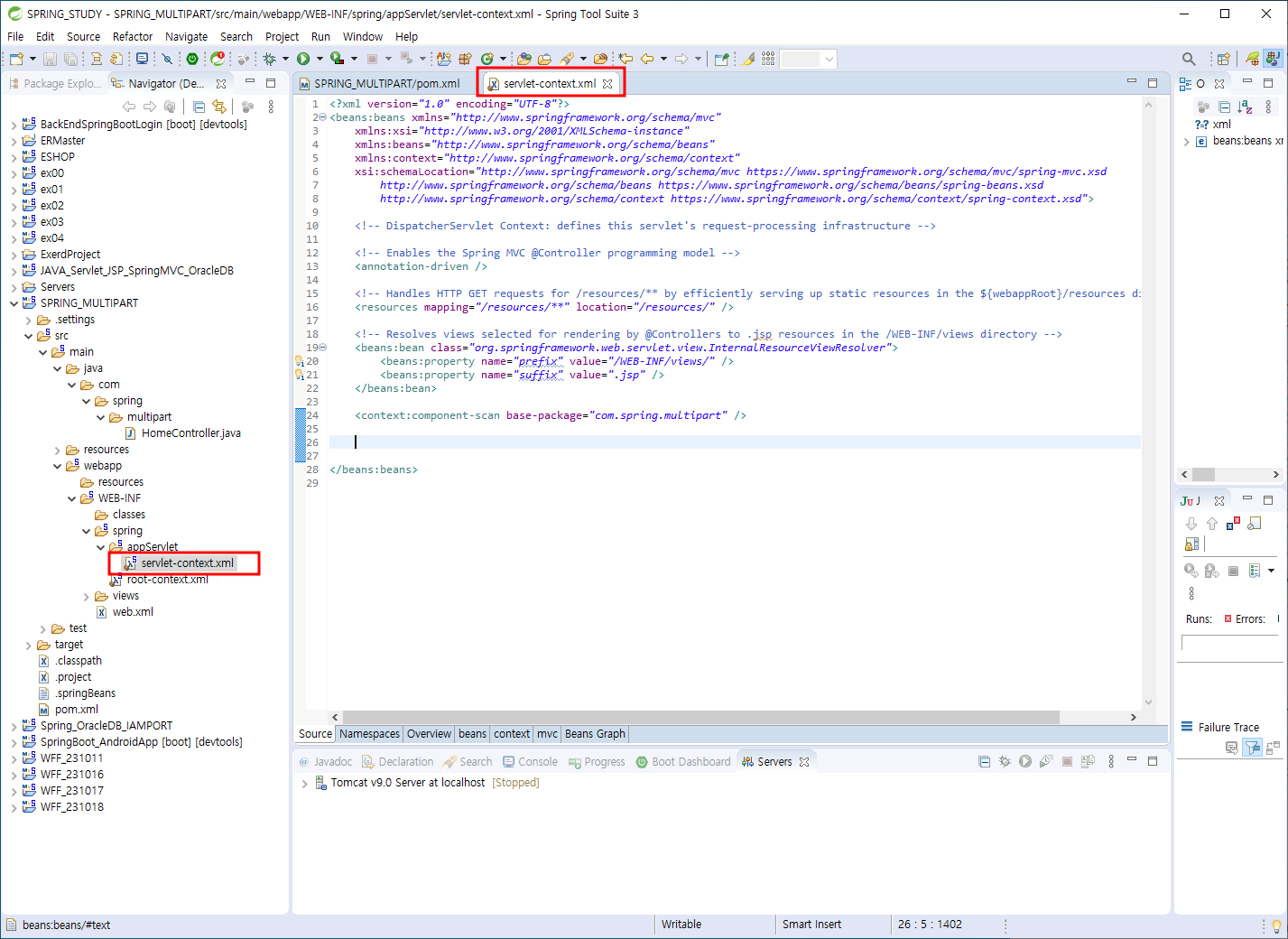Expand the Tomcat v9.0 Server entry
This screenshot has height=939, width=1288.
(x=304, y=783)
